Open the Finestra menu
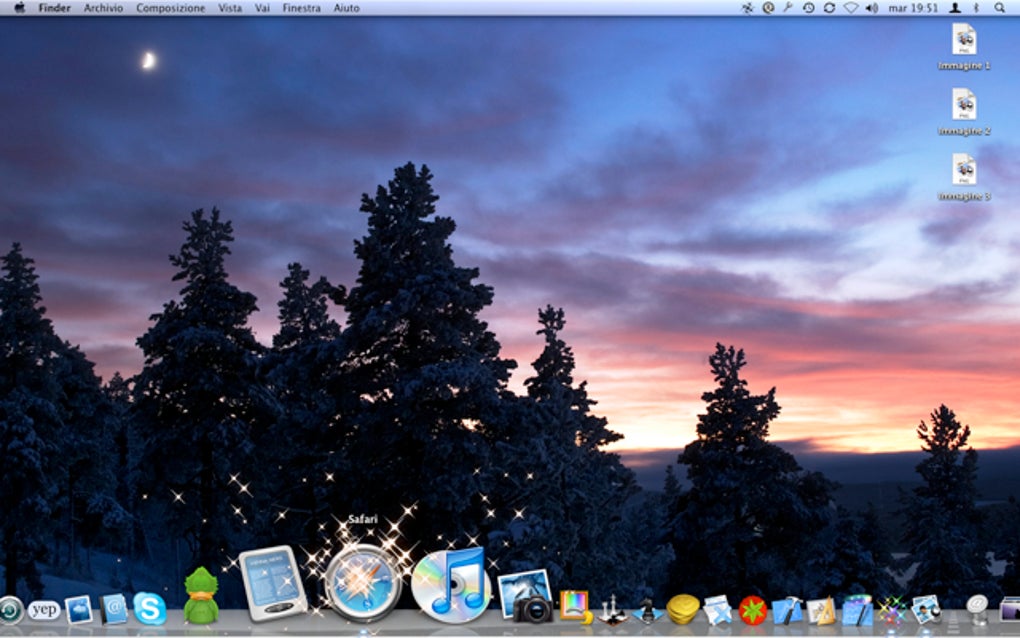This screenshot has width=1020, height=638. pyautogui.click(x=301, y=8)
